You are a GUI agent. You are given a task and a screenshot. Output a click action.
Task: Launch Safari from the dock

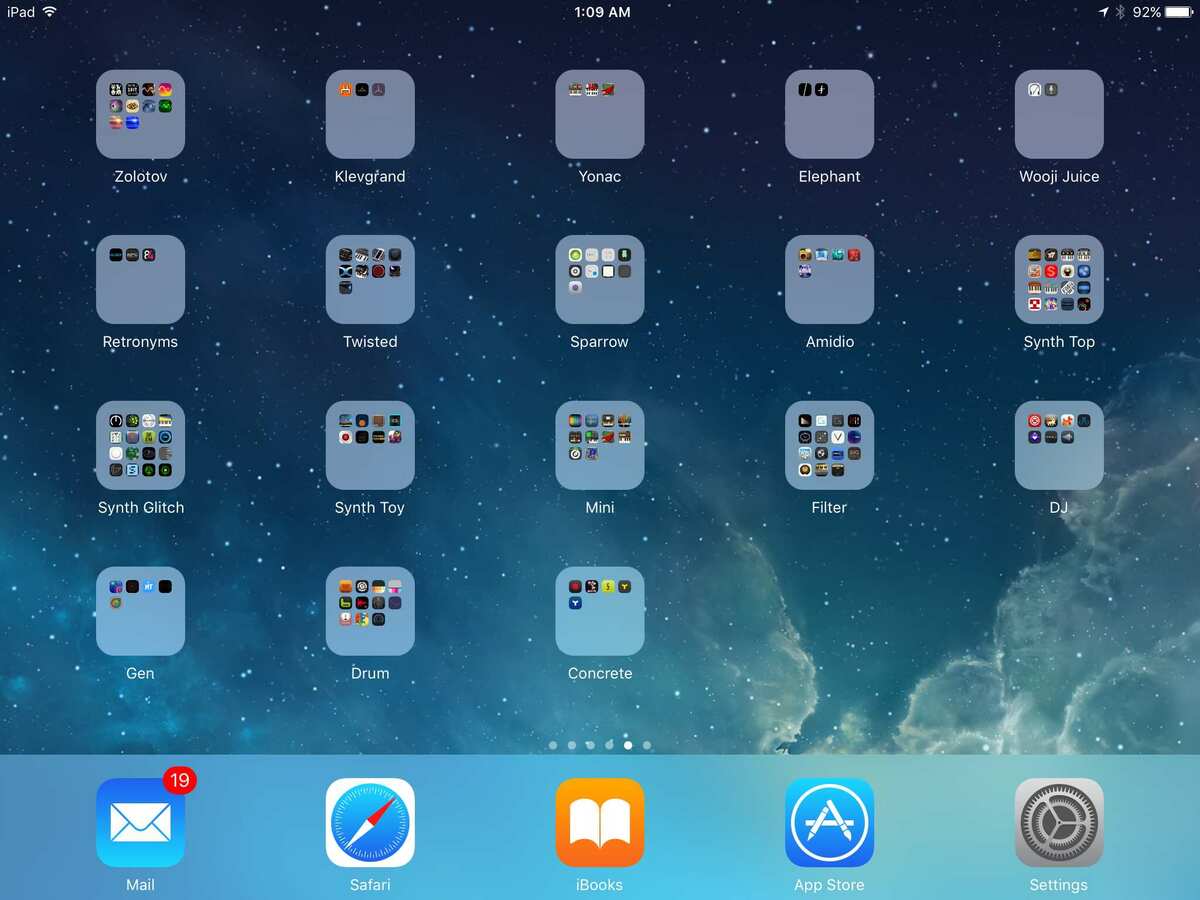point(370,823)
